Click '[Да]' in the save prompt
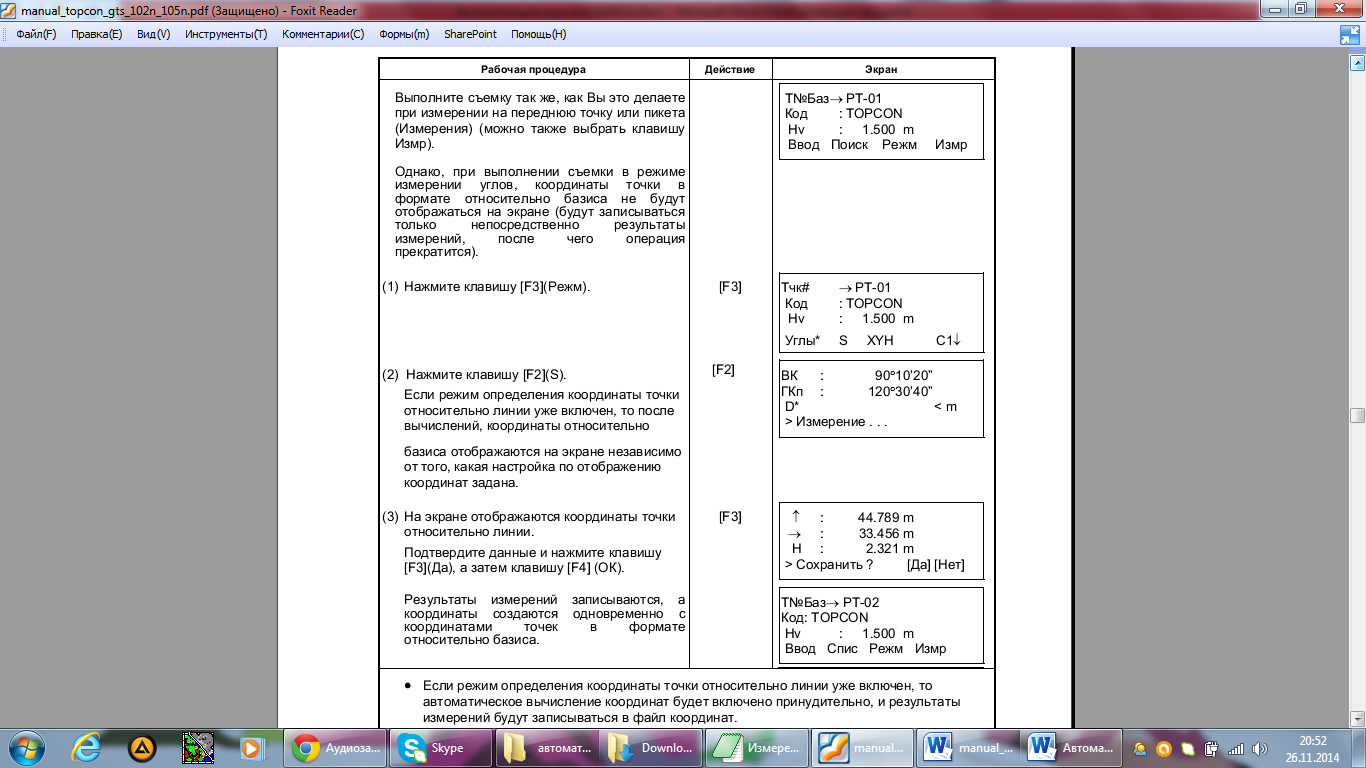Image resolution: width=1366 pixels, height=768 pixels. click(x=919, y=565)
